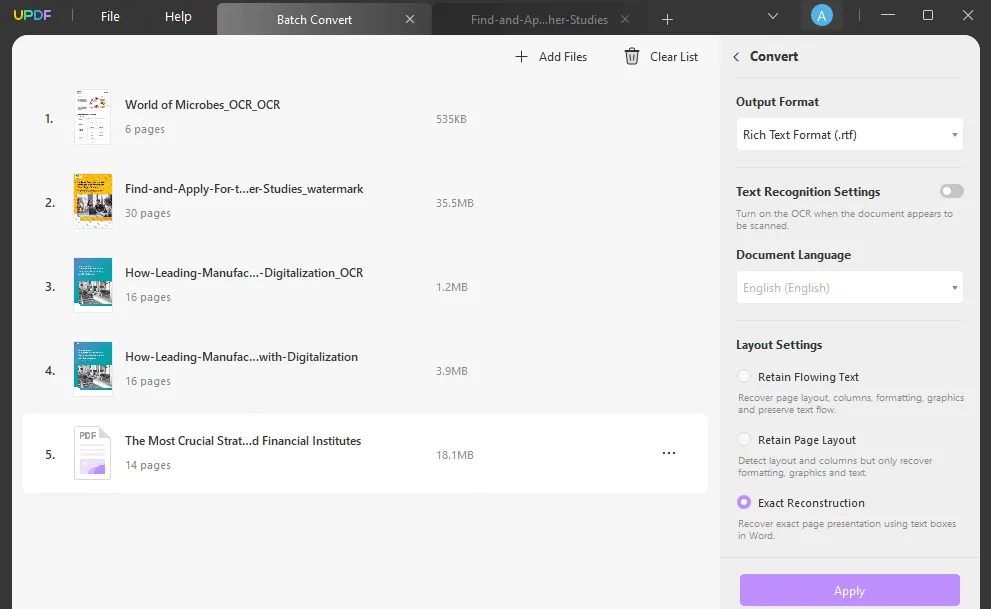Click the Clear List trash icon
This screenshot has width=991, height=609.
(x=632, y=57)
